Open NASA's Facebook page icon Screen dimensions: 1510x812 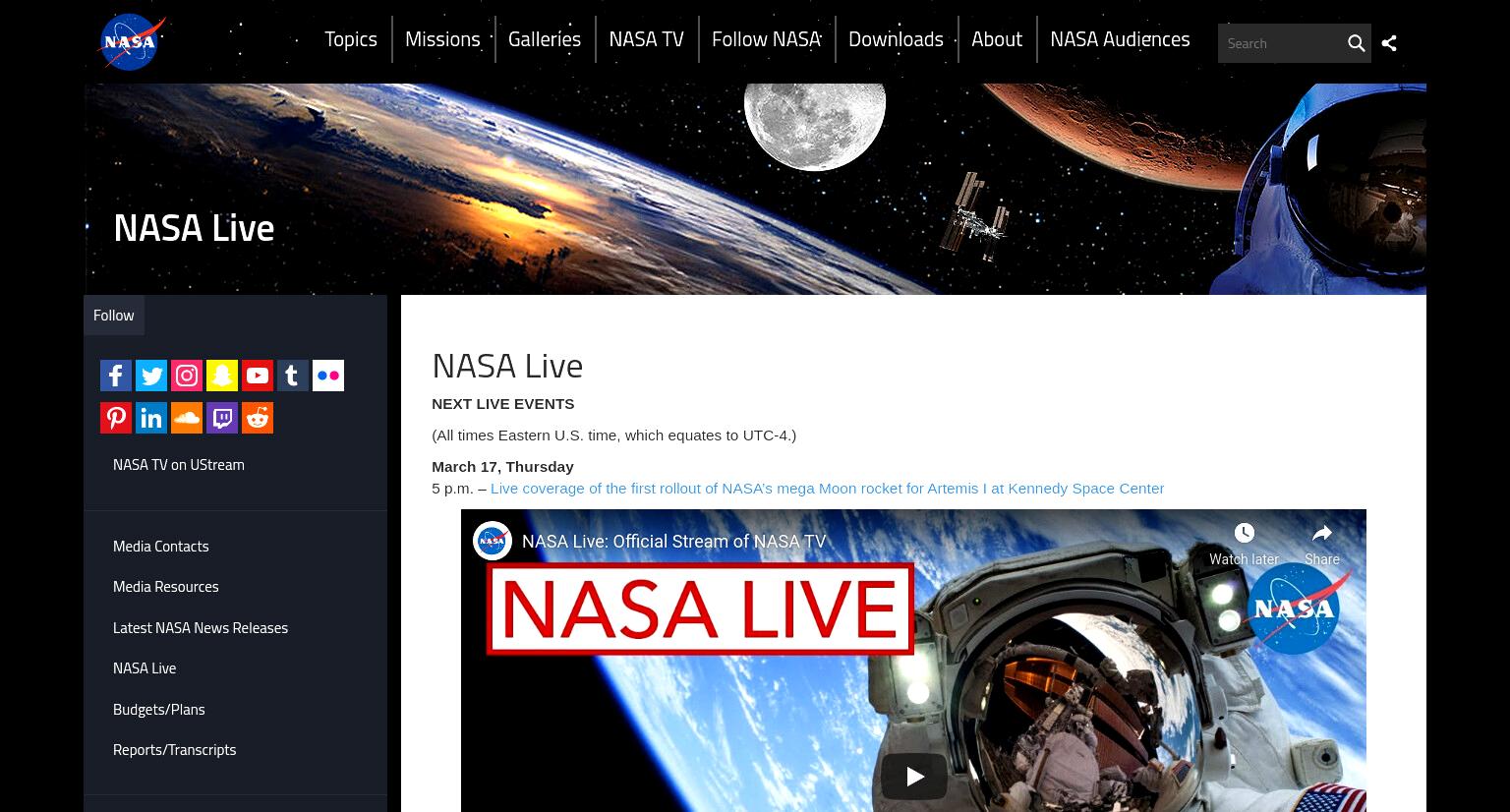click(x=116, y=376)
